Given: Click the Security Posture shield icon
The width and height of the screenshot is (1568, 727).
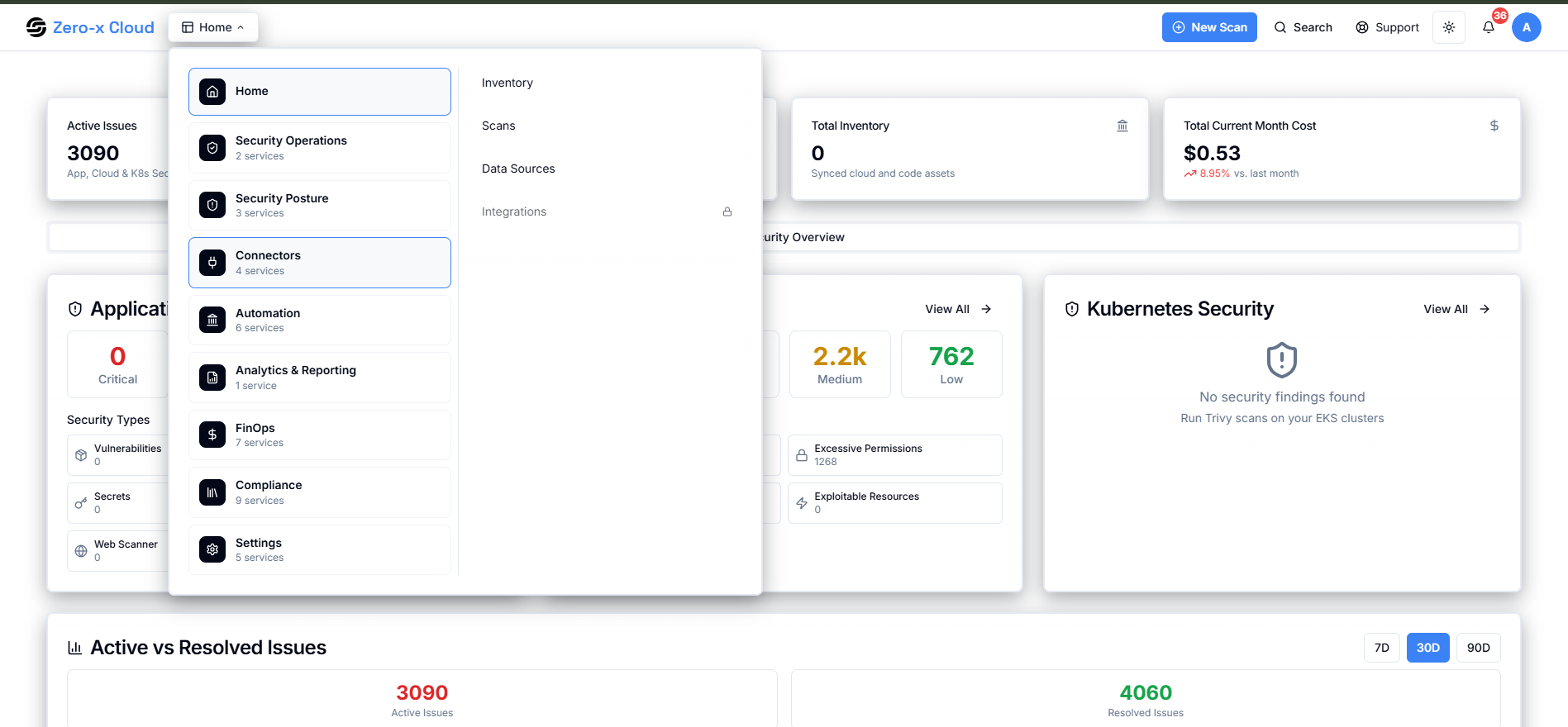Looking at the screenshot, I should [x=212, y=205].
